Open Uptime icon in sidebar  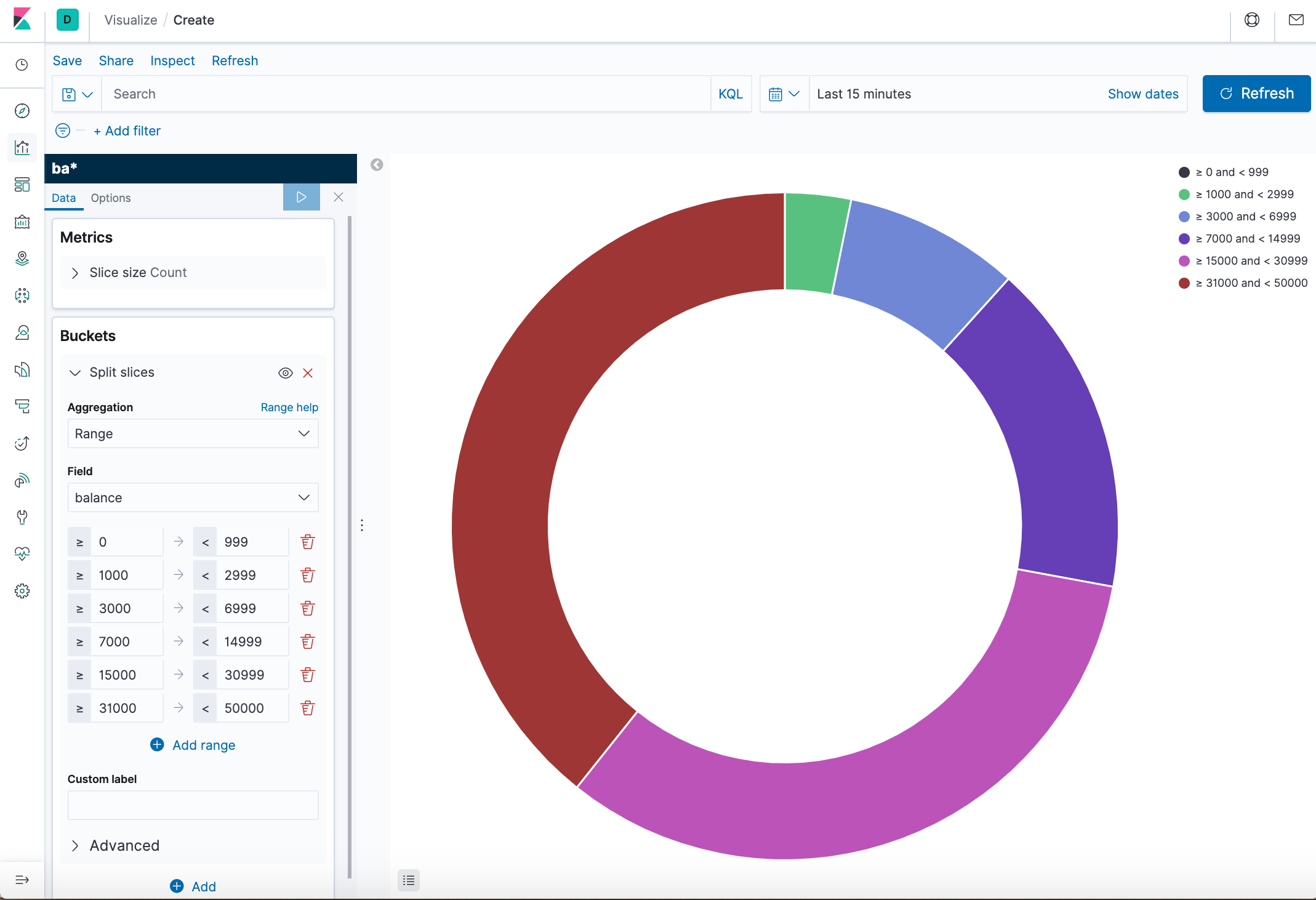coord(22,443)
